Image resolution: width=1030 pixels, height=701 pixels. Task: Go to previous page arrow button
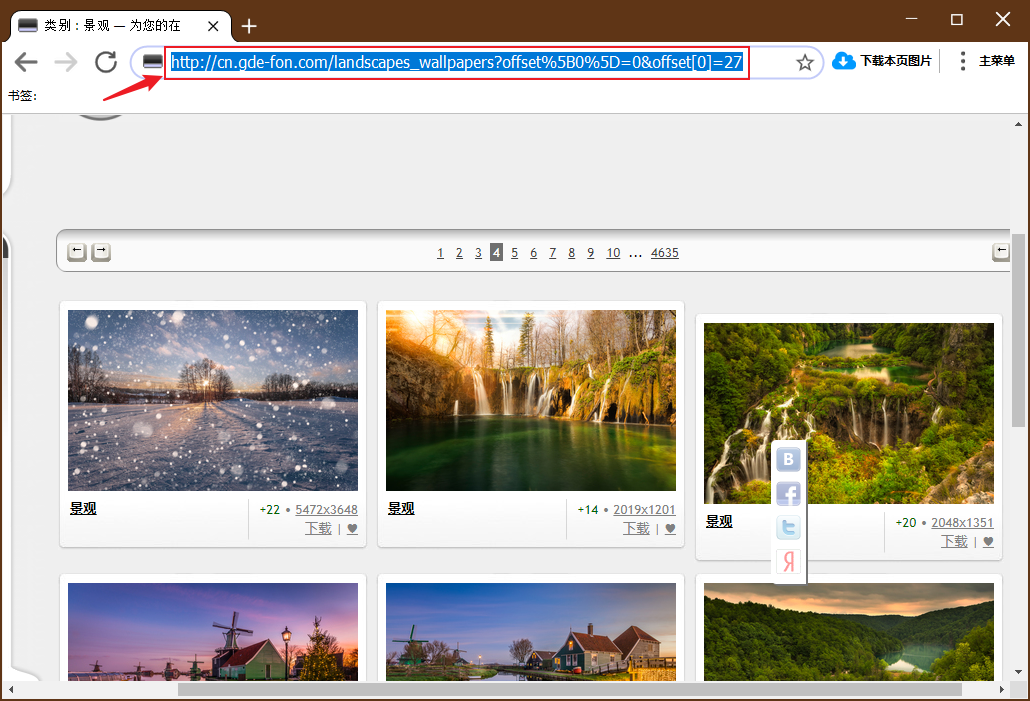(x=77, y=252)
